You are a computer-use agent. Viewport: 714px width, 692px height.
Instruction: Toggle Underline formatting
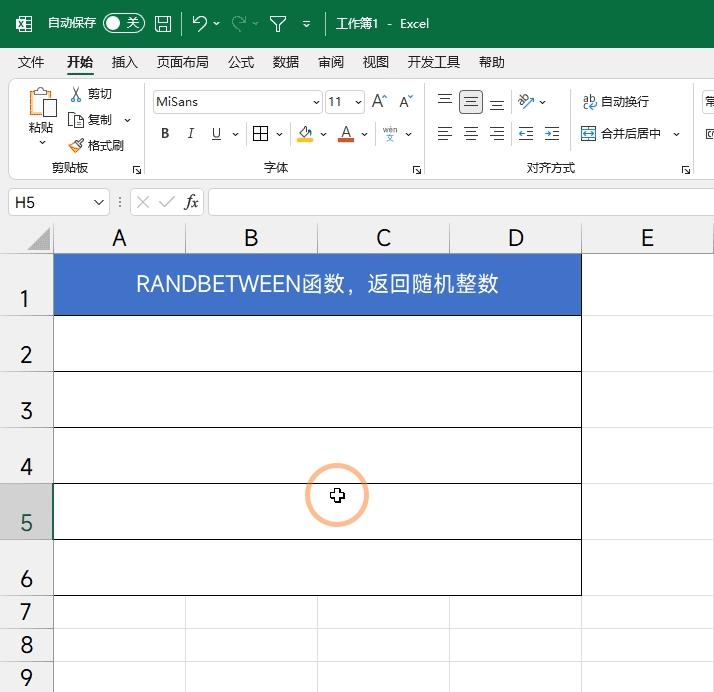[x=216, y=133]
